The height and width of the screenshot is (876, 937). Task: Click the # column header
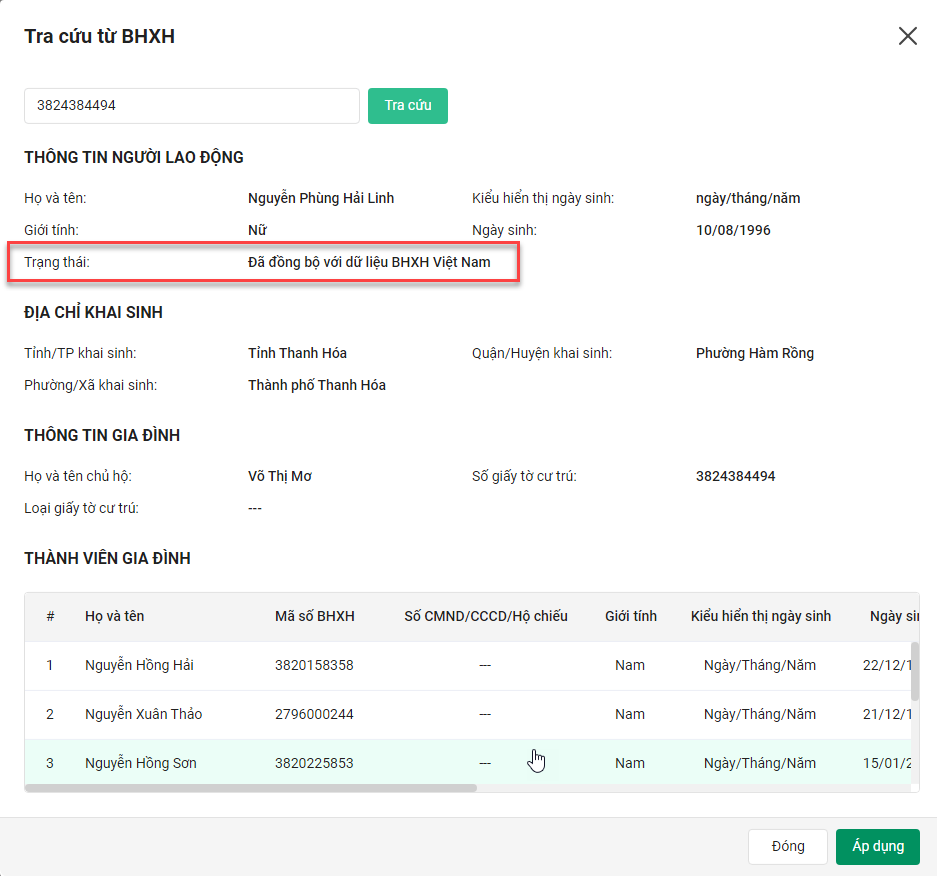click(50, 616)
